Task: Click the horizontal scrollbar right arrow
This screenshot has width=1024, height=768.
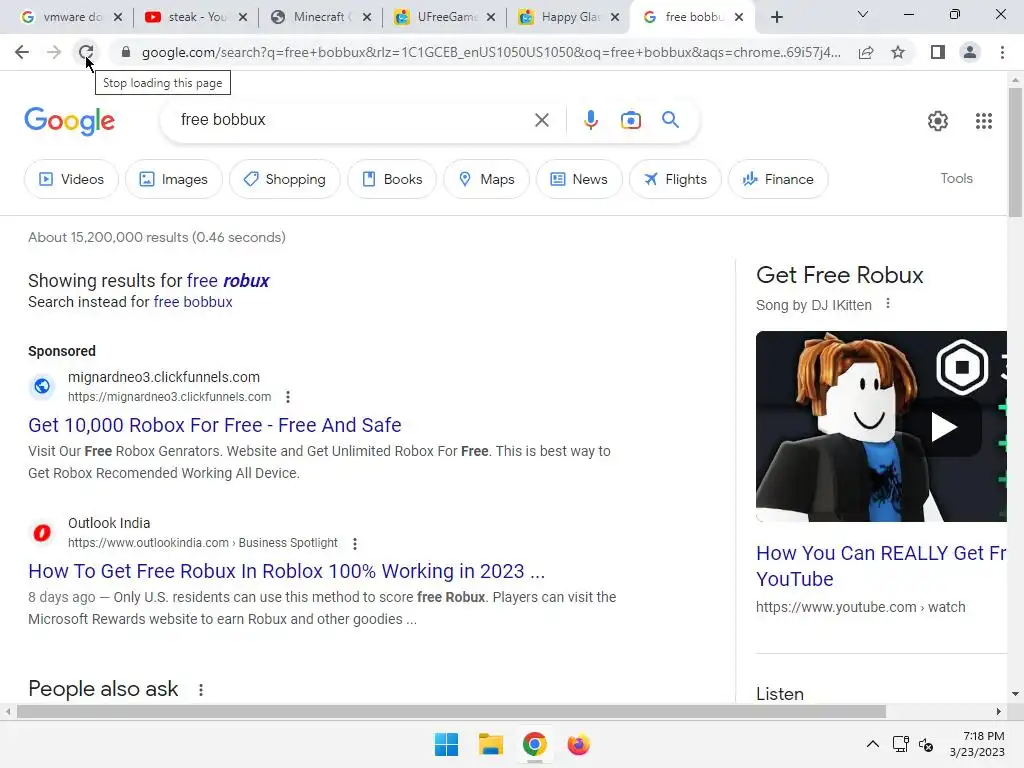Action: pyautogui.click(x=999, y=712)
